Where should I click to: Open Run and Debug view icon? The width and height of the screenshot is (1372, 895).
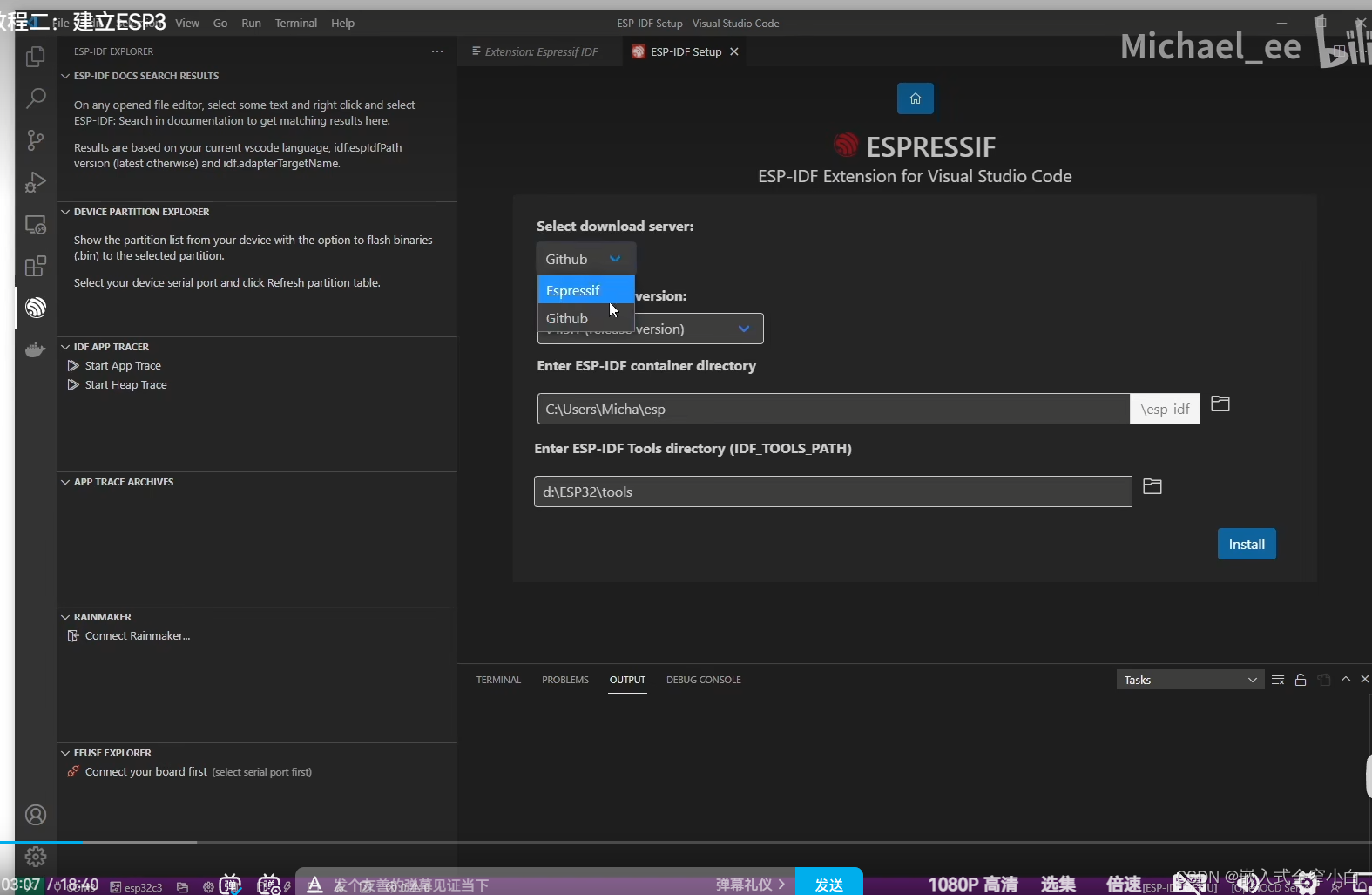point(36,181)
